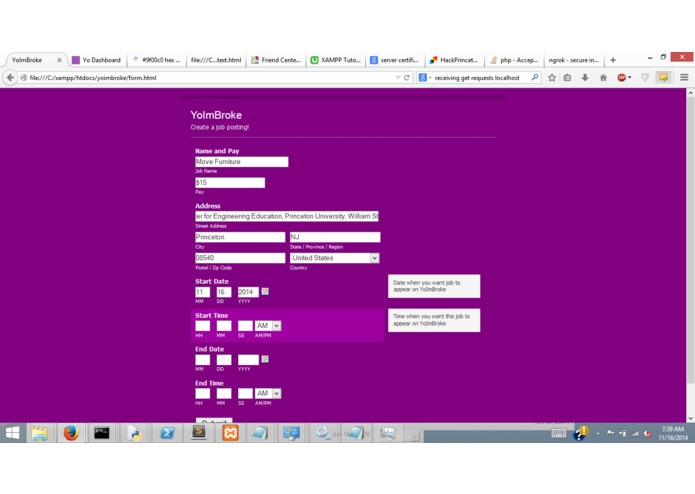Viewport: 695px width, 494px height.
Task: Switch to the php - Accept tab
Action: coord(514,60)
